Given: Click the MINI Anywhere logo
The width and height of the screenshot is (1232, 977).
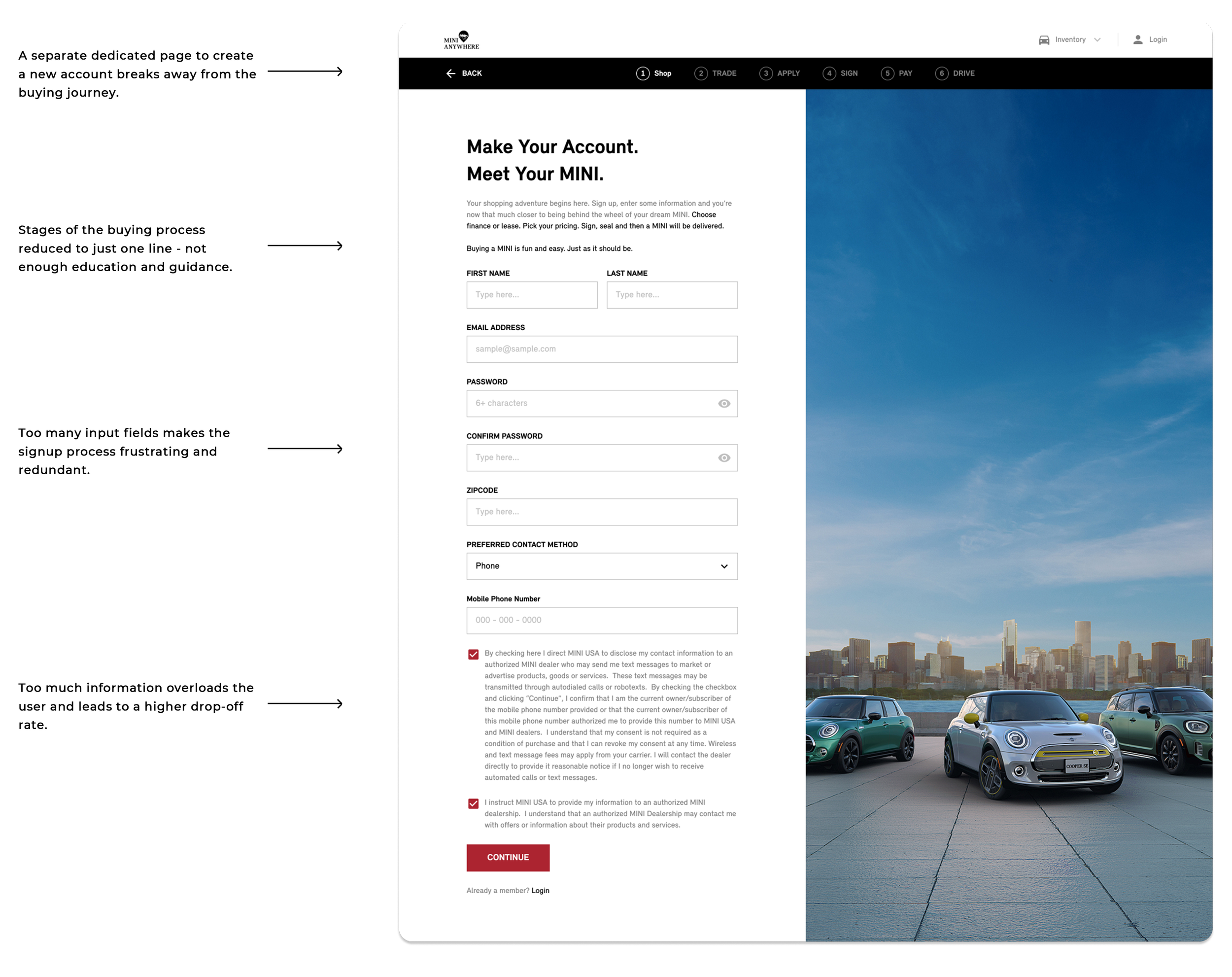Looking at the screenshot, I should tap(461, 40).
